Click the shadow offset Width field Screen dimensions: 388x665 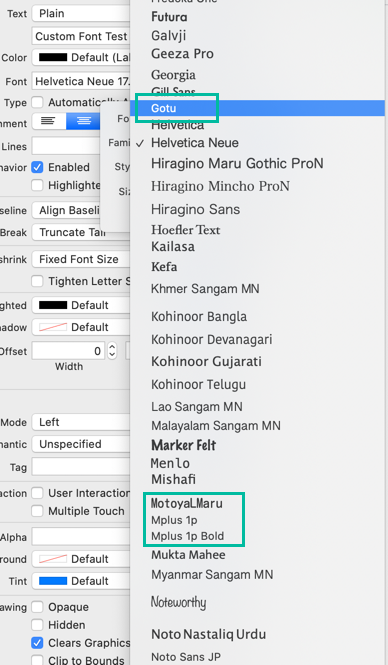68,351
